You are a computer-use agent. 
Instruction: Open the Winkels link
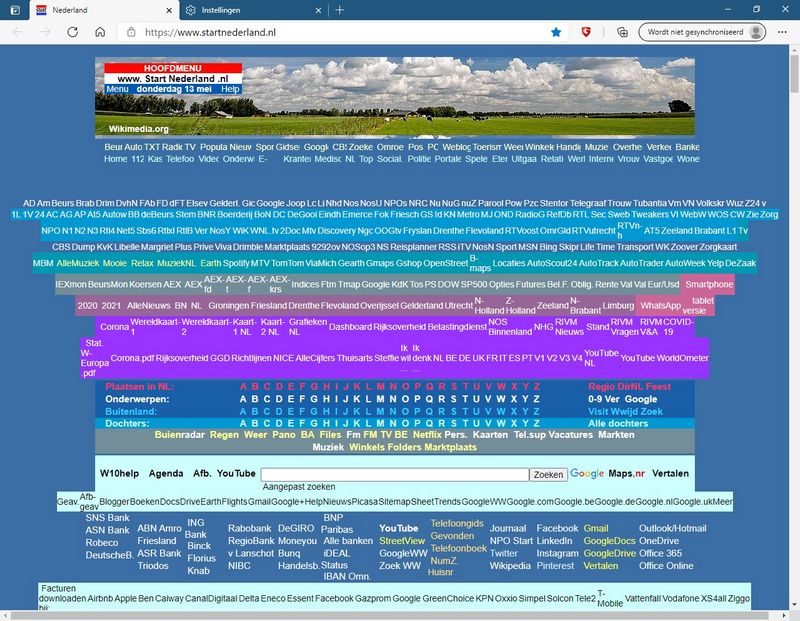coord(367,448)
